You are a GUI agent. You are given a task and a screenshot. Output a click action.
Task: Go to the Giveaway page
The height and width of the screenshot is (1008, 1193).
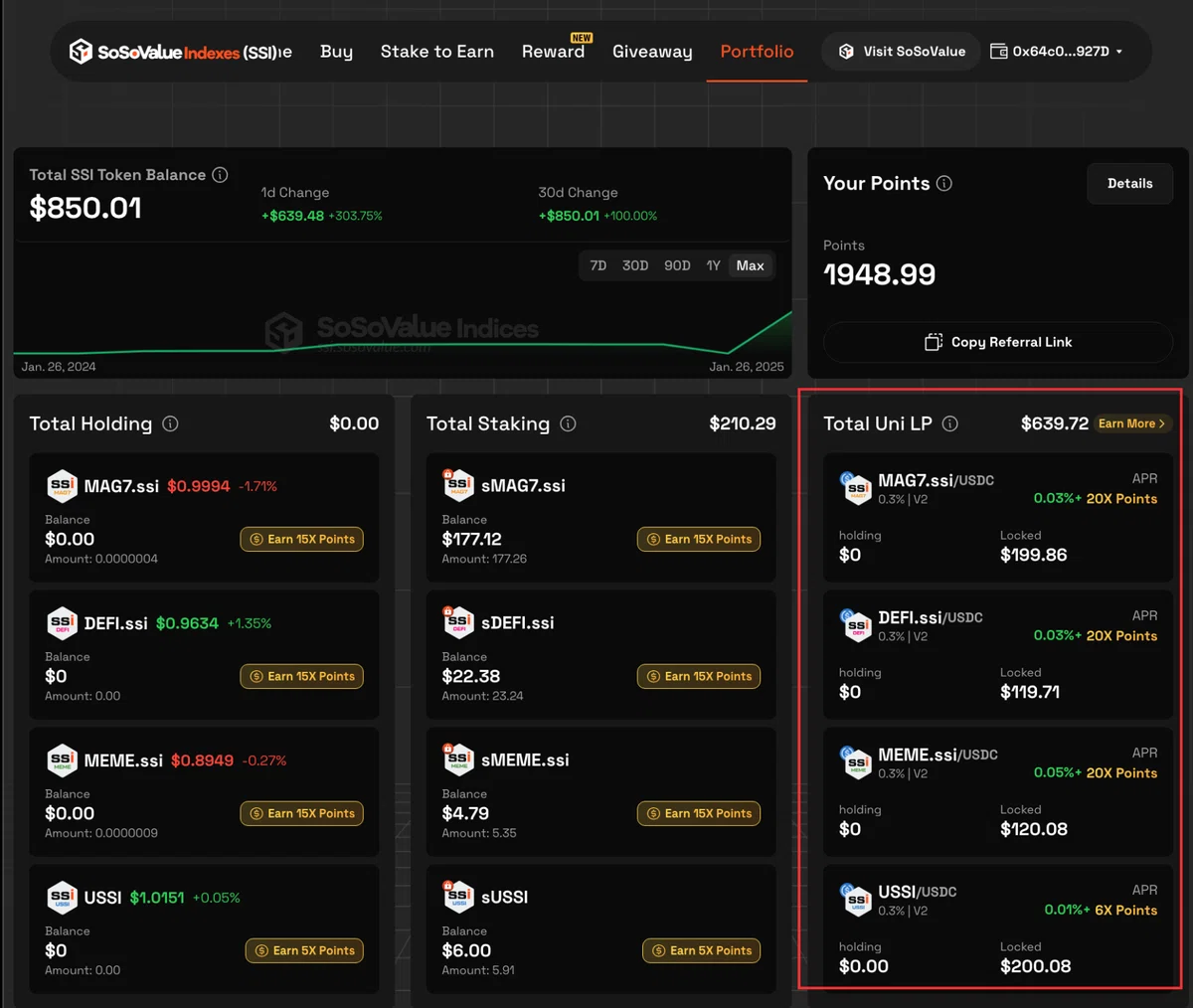[652, 52]
